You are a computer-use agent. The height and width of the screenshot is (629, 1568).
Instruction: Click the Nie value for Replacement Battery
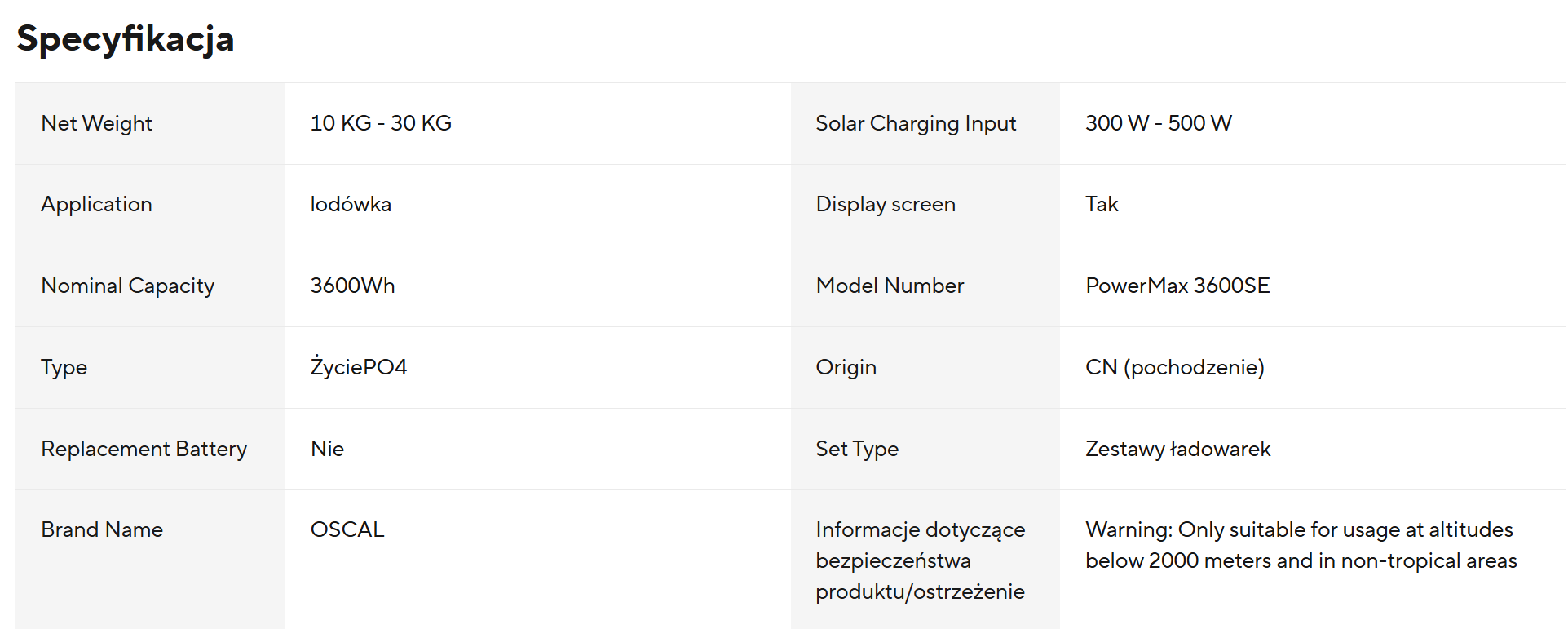(327, 449)
